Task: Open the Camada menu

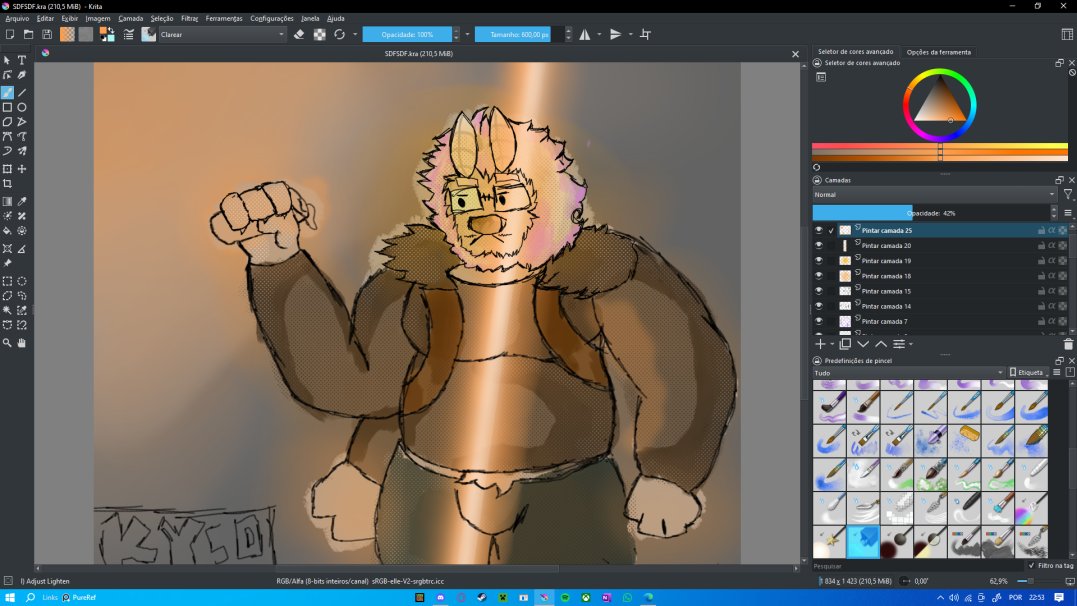Action: tap(131, 19)
